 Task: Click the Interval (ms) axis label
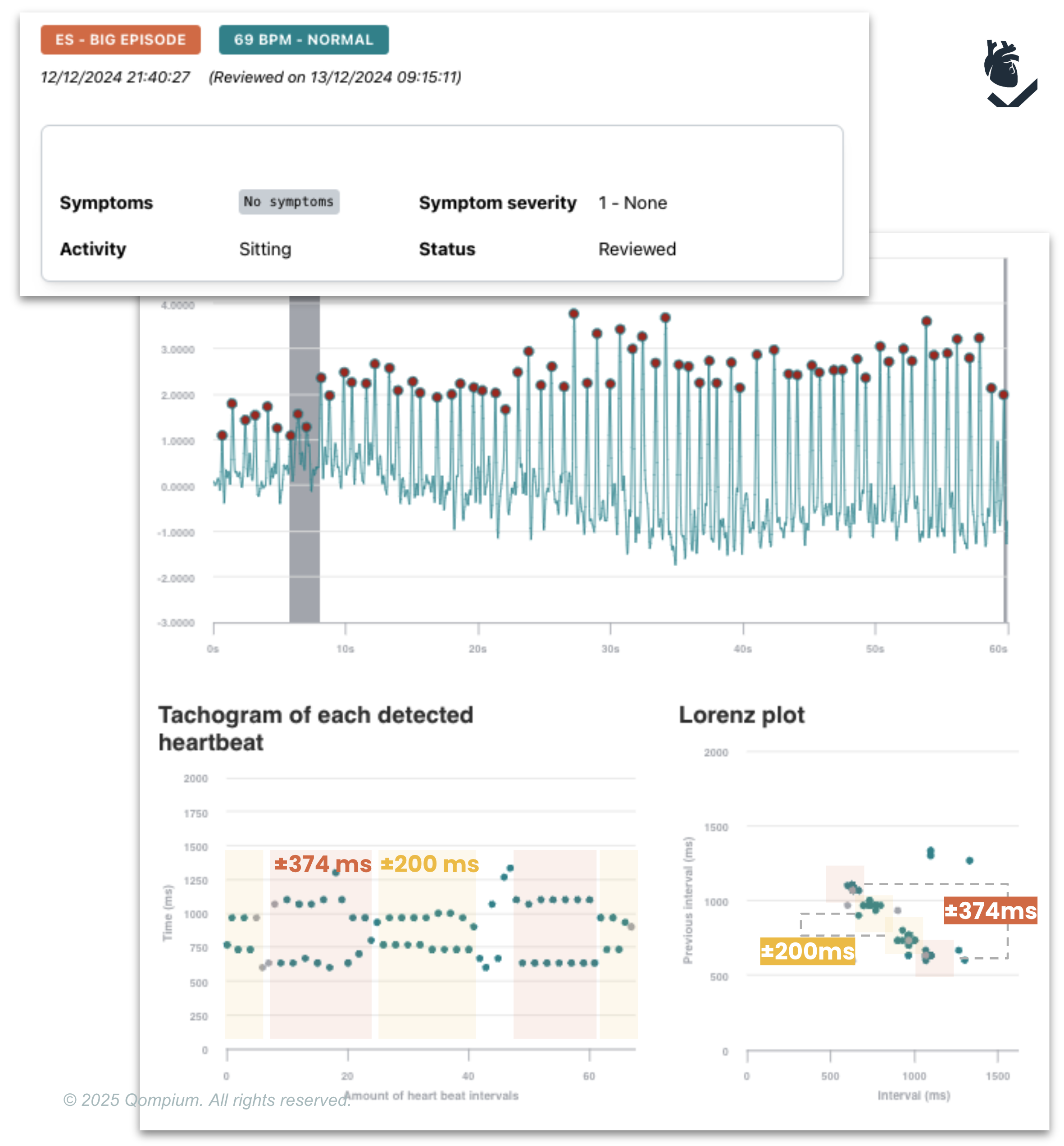[x=913, y=1095]
